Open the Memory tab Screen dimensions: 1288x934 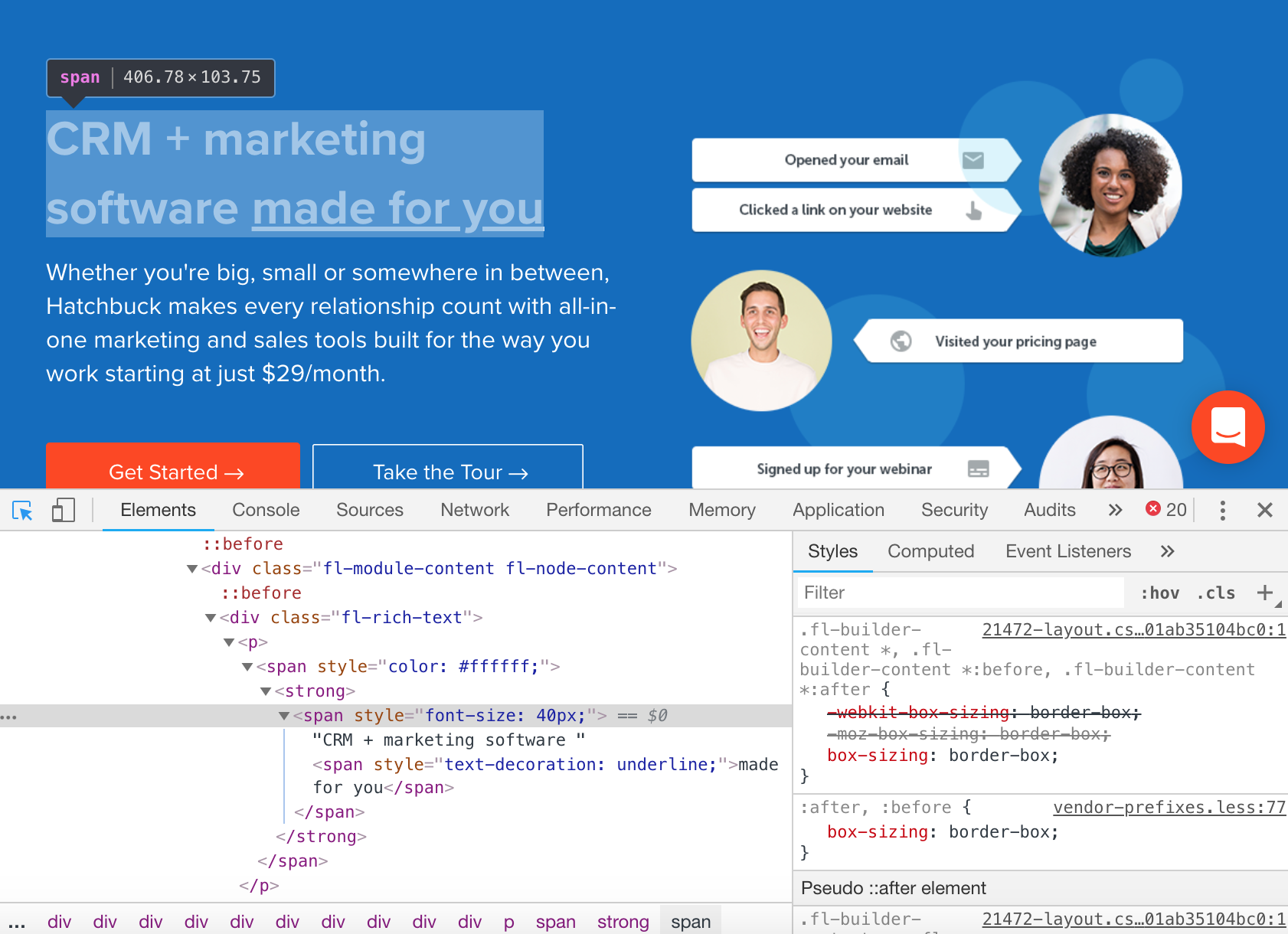coord(721,510)
